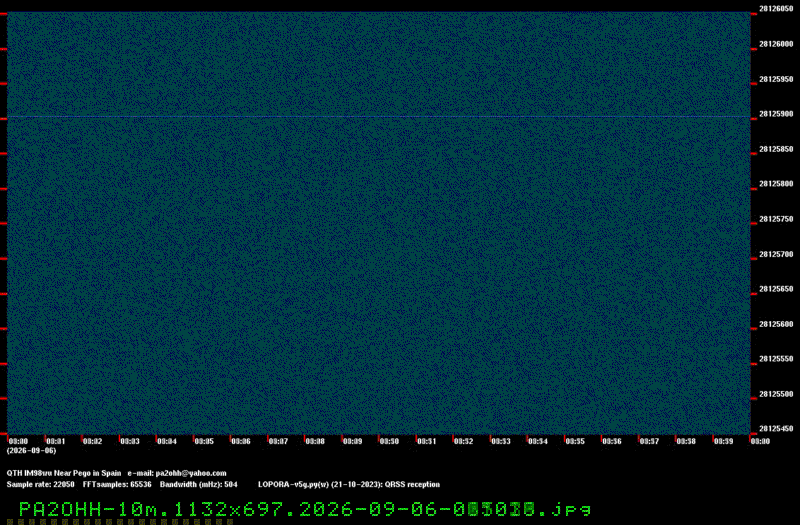Viewport: 800px width, 525px height.
Task: Select the 28125500 frequency marker
Action: pyautogui.click(x=776, y=394)
